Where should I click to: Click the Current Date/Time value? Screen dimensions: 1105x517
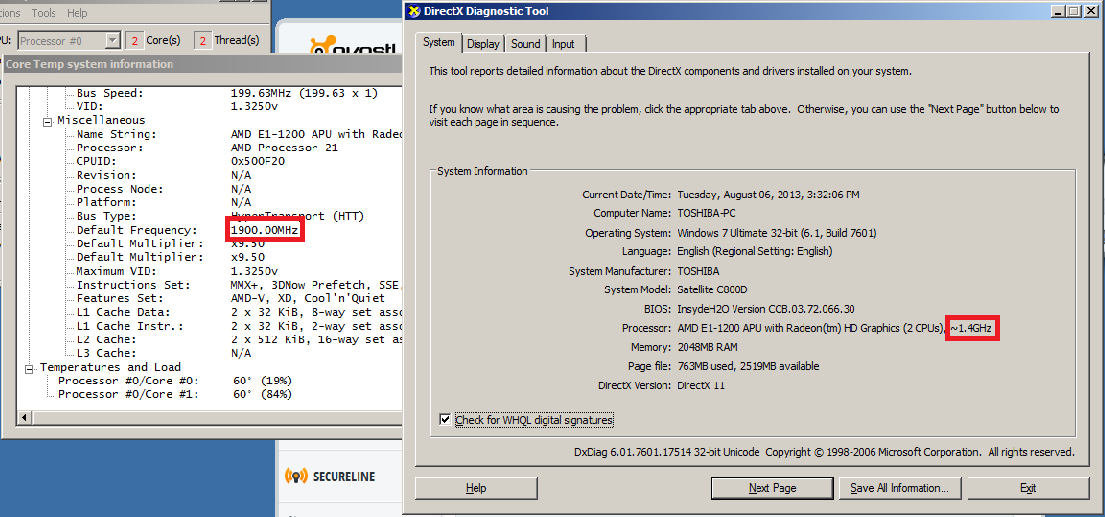click(x=768, y=194)
